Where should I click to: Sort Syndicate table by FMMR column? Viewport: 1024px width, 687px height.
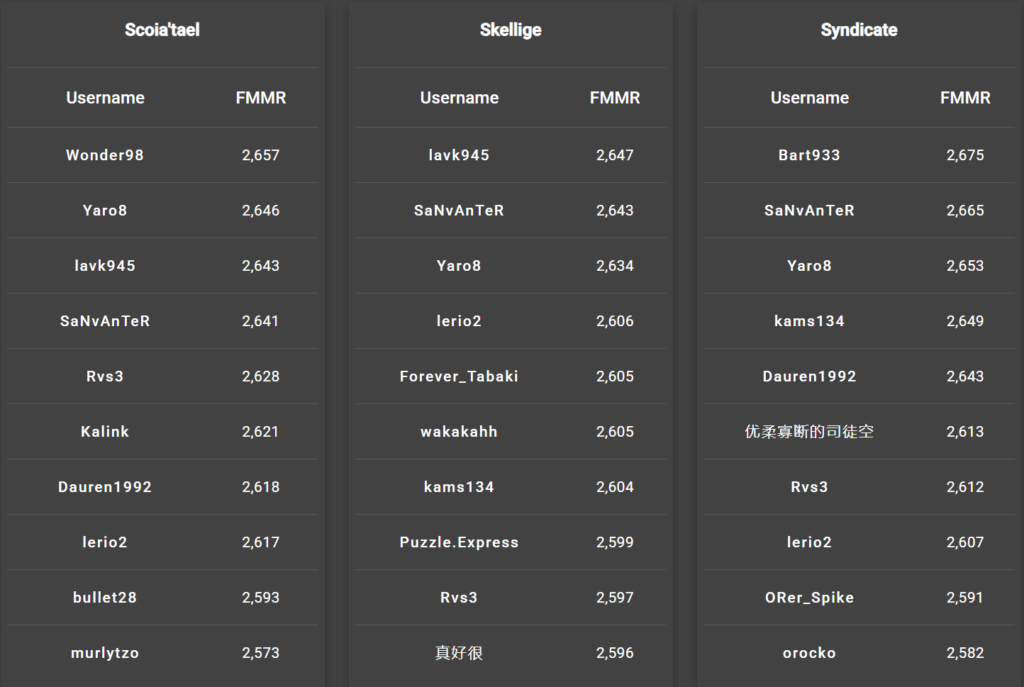tap(965, 98)
